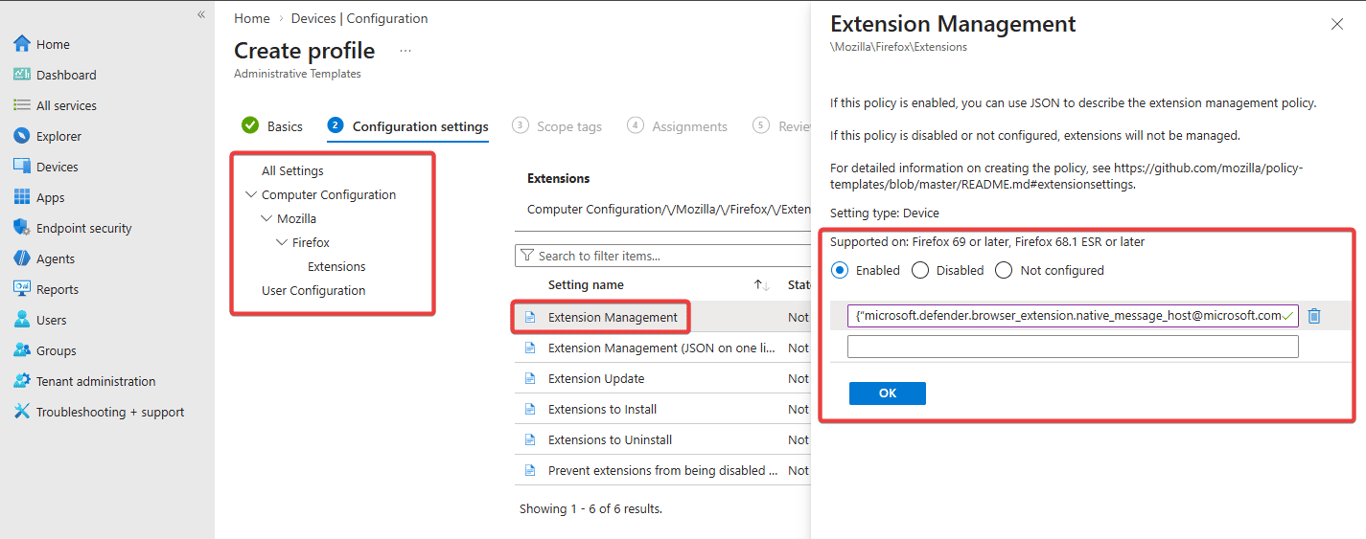Image resolution: width=1366 pixels, height=539 pixels.
Task: Click the Troubleshooting + support wrench icon
Action: coord(22,411)
